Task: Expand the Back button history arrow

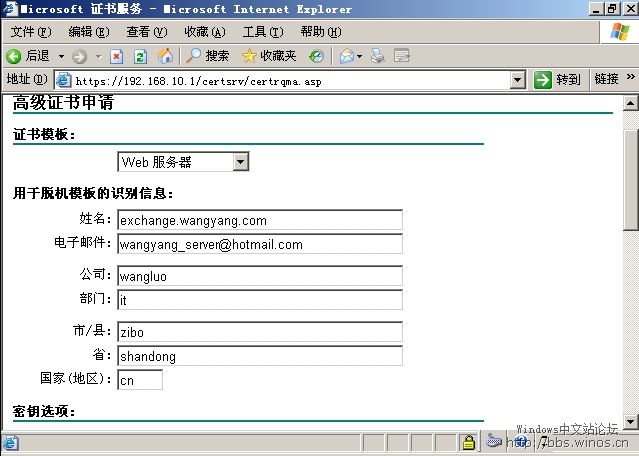Action: tap(61, 56)
